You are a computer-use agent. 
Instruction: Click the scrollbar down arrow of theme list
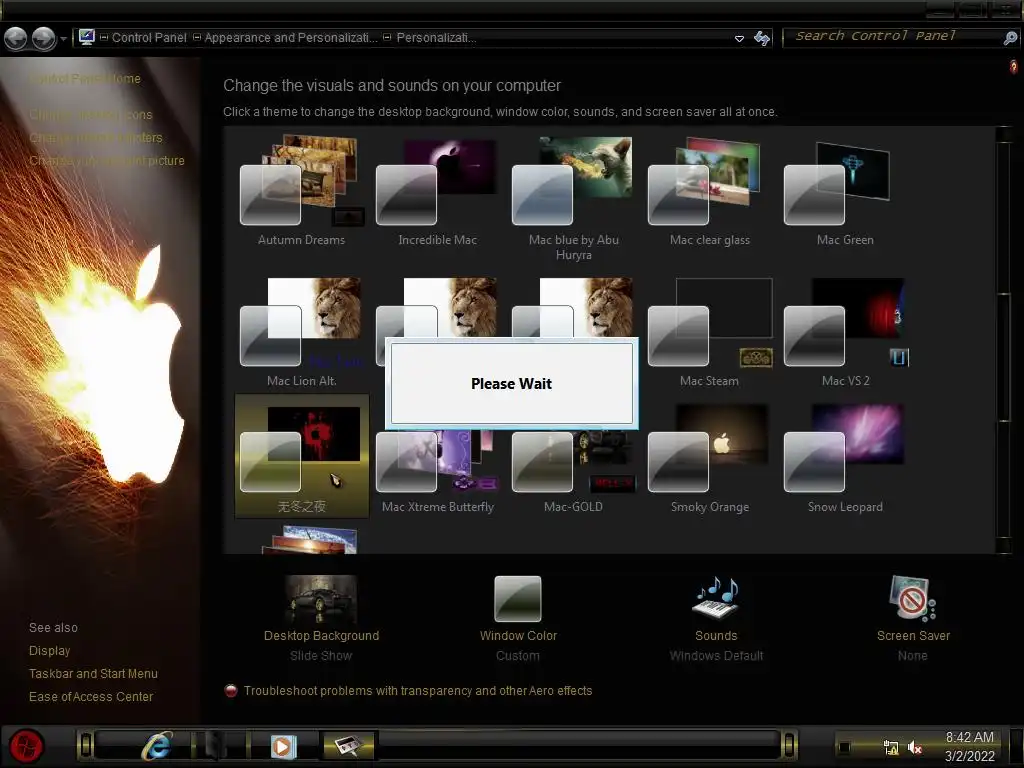(1004, 545)
